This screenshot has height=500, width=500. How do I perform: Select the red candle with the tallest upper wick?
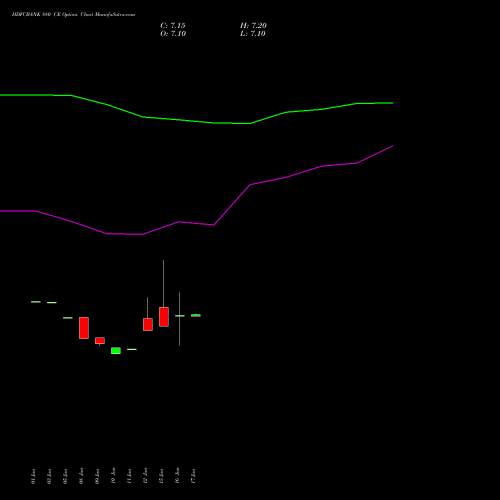click(164, 317)
